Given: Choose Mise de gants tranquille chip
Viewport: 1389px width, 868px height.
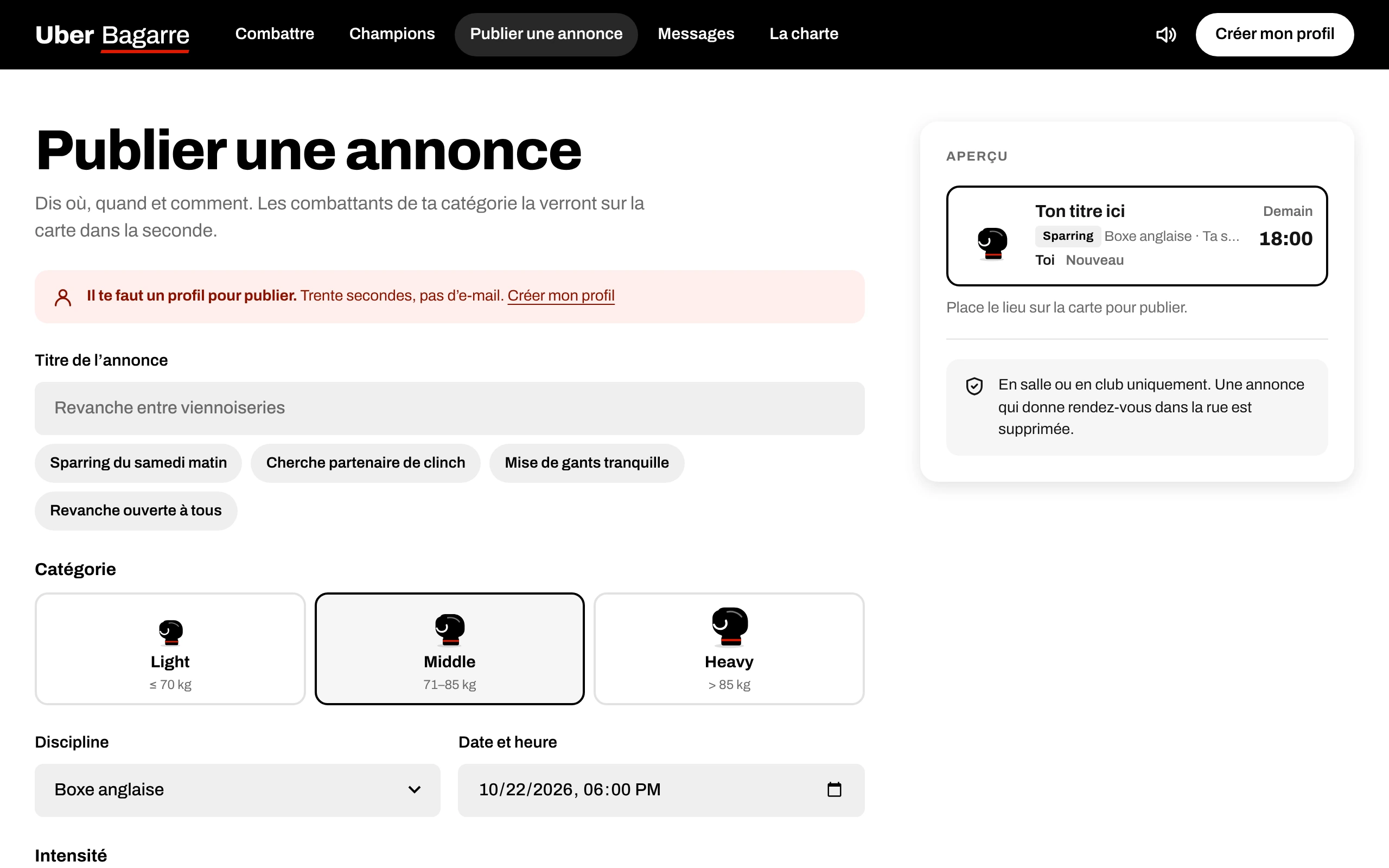Looking at the screenshot, I should [587, 463].
